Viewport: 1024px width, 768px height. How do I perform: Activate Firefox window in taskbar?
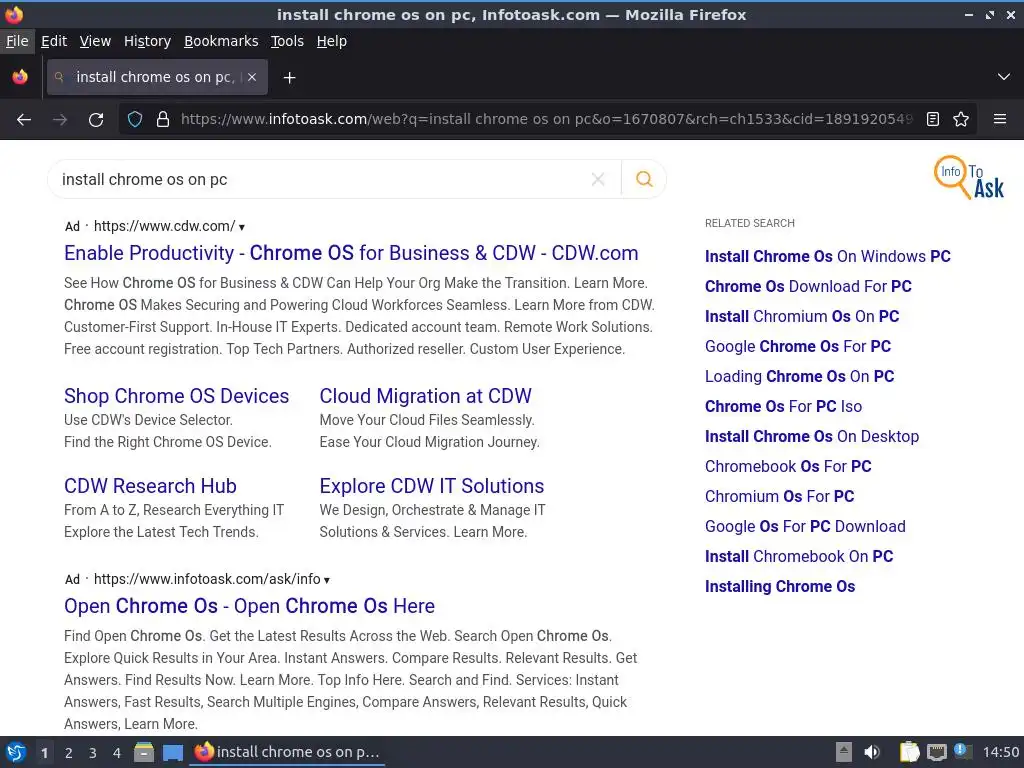[287, 752]
